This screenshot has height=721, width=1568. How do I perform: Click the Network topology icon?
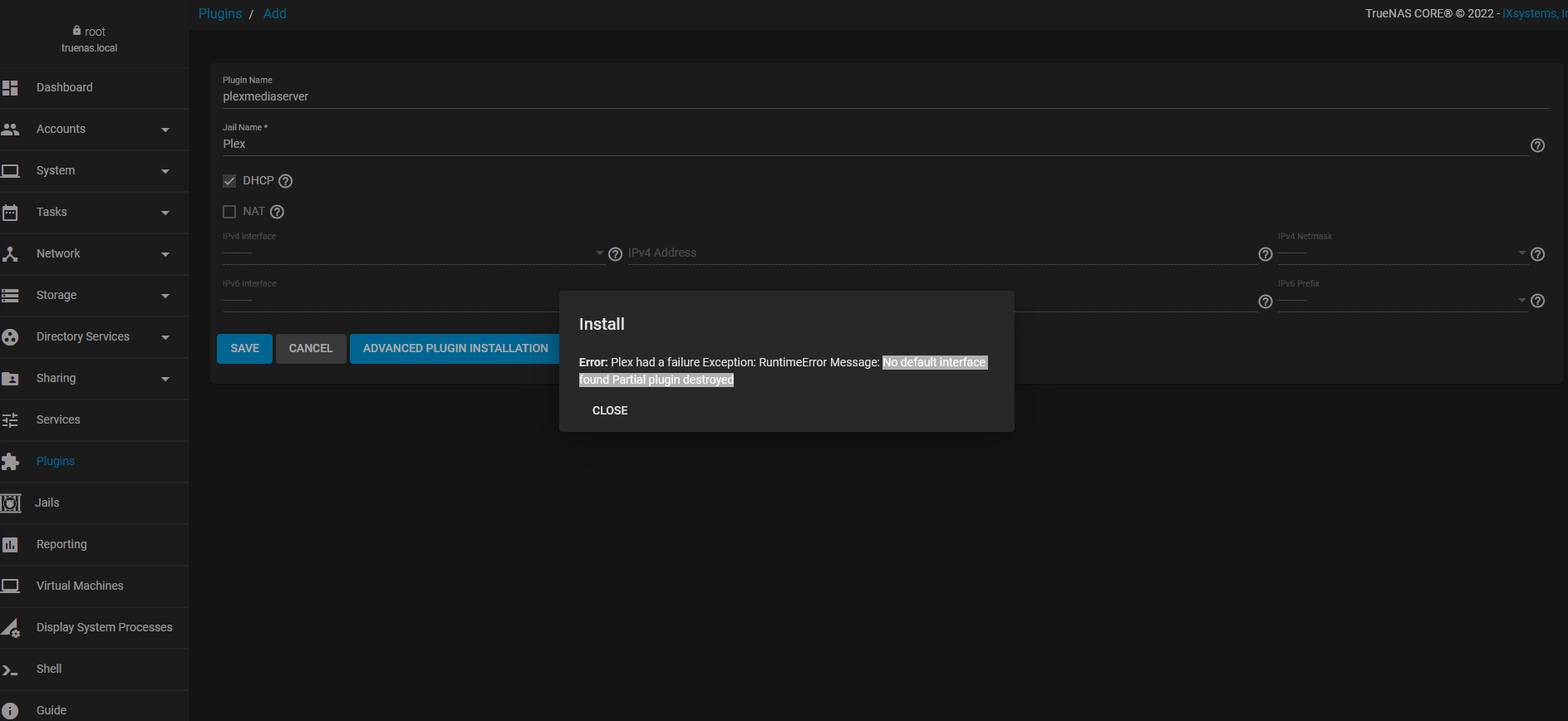coord(10,253)
